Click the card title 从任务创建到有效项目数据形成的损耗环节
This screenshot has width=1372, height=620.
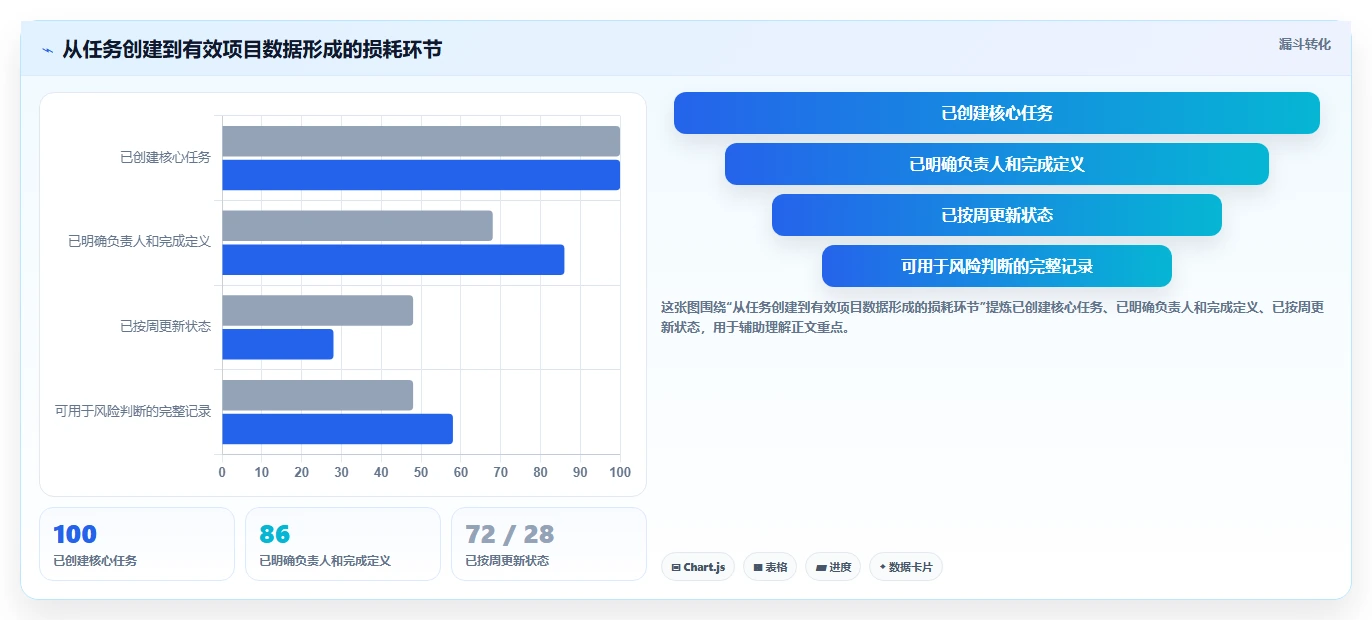point(252,50)
